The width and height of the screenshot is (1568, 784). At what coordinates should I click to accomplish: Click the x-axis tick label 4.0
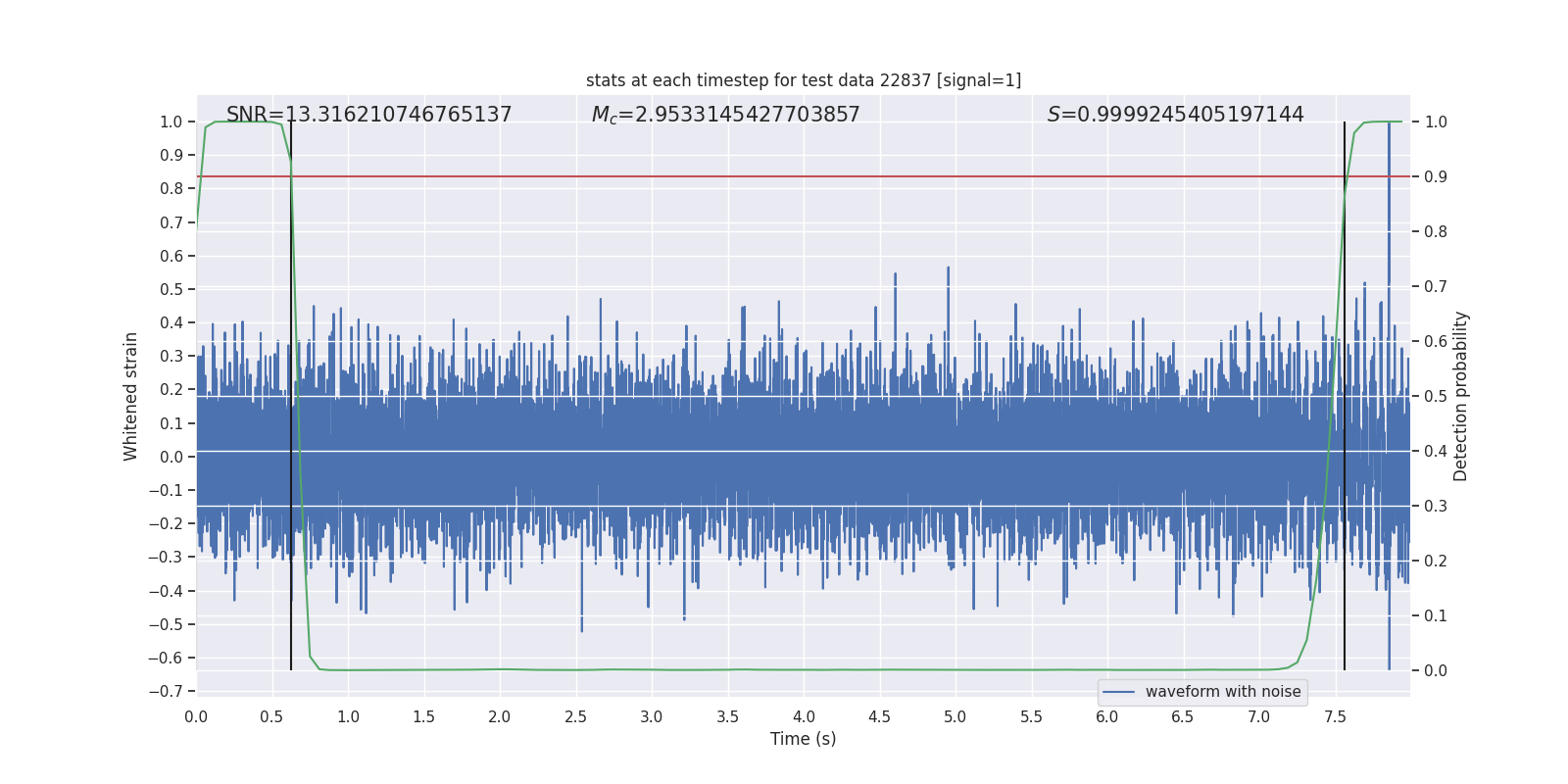(804, 716)
